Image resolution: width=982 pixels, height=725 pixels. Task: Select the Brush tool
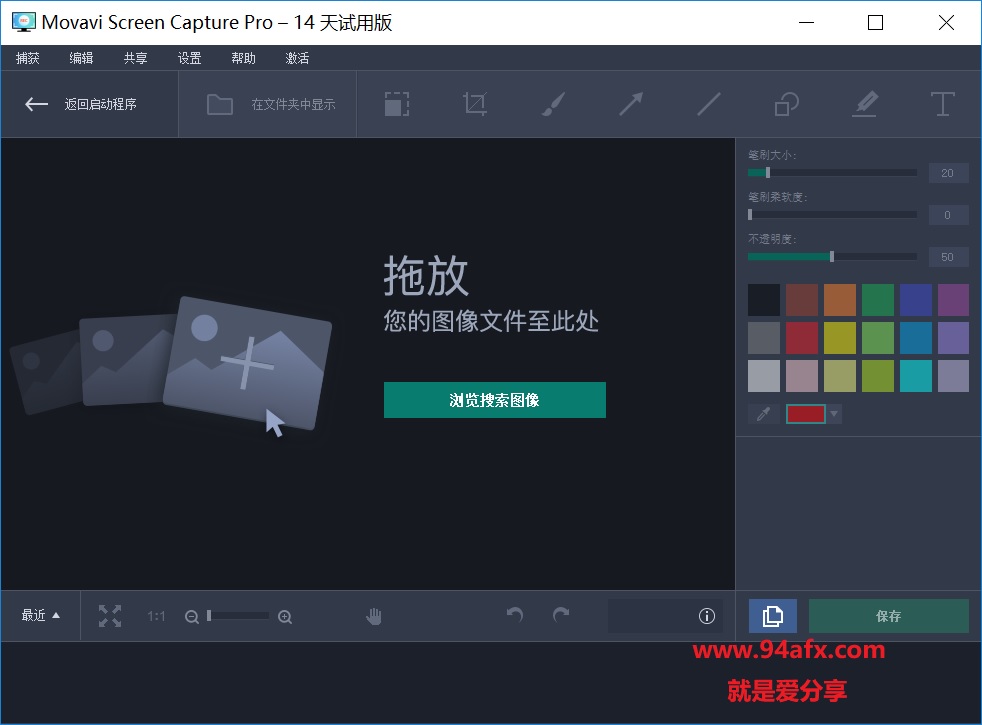tap(553, 104)
